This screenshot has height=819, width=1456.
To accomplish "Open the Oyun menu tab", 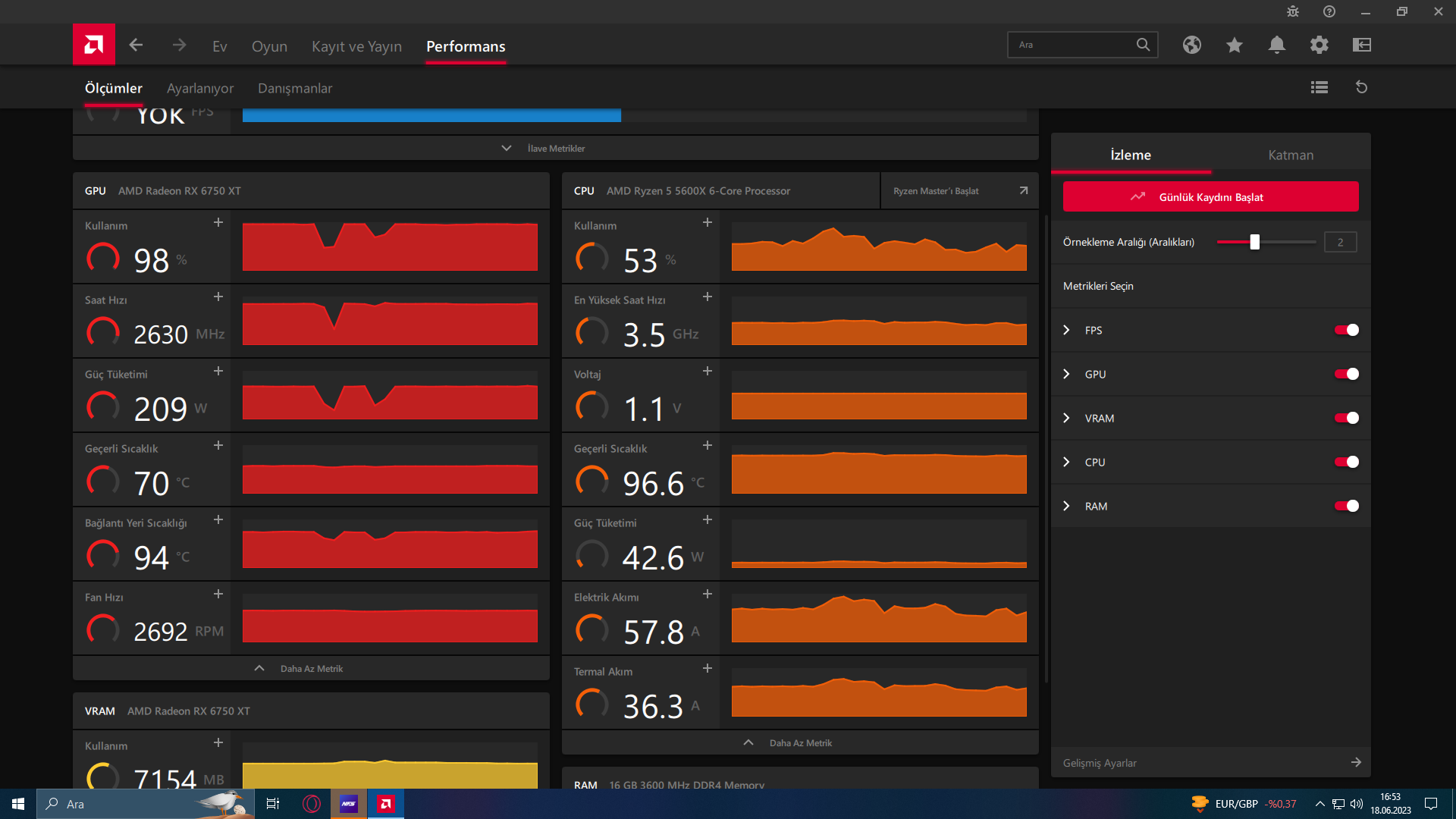I will pos(269,46).
